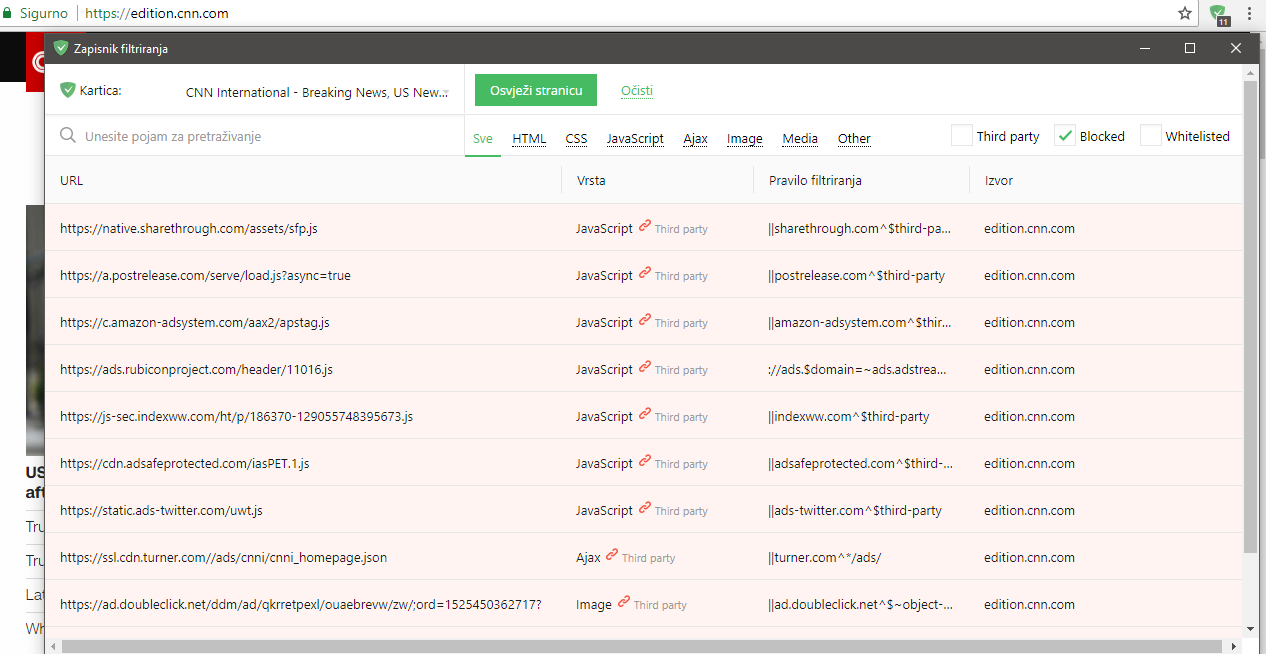Viewport: 1266px width, 654px height.
Task: Click the ||indexww.com^$third-party rule cell
Action: click(849, 416)
